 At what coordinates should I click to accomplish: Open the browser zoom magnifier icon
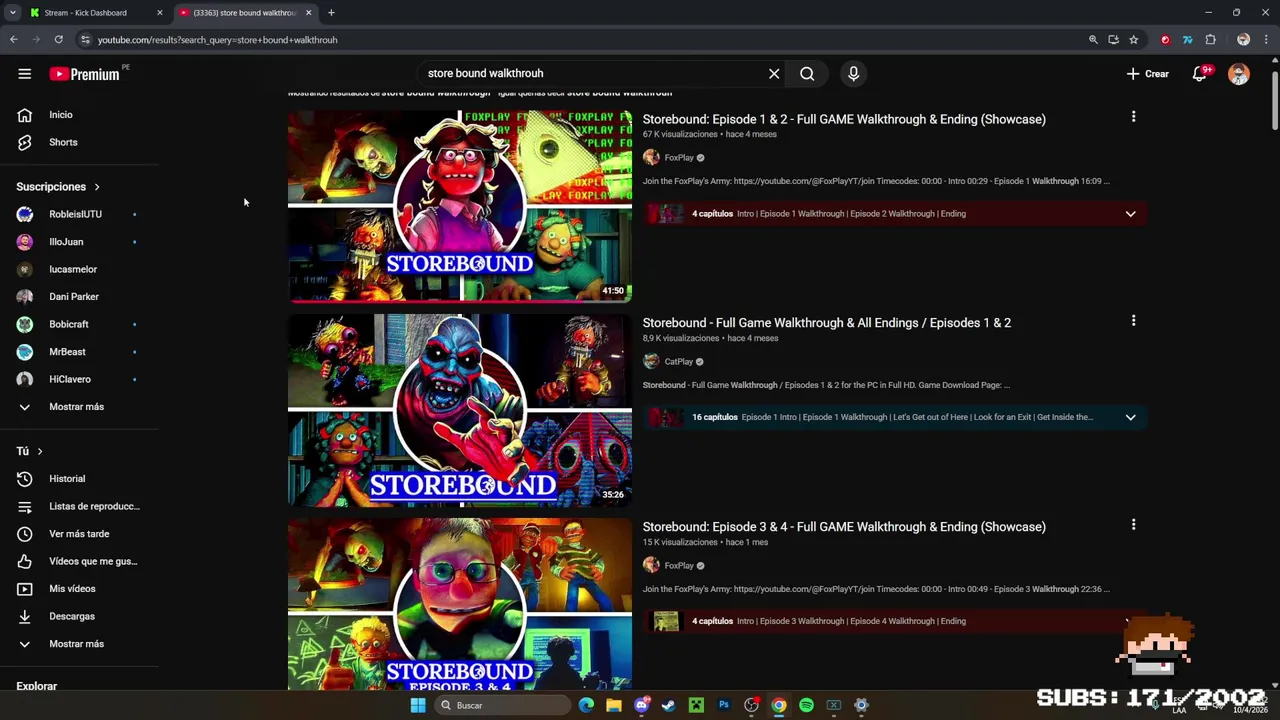pos(1093,40)
